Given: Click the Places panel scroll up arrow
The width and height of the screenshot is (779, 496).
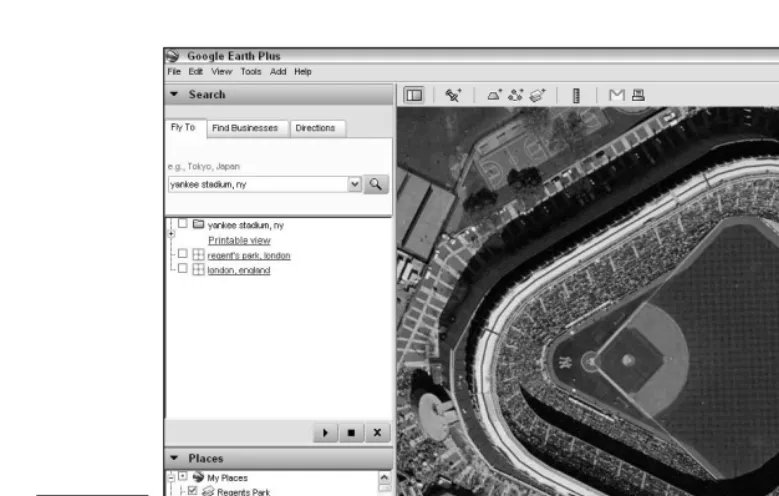Looking at the screenshot, I should 384,477.
